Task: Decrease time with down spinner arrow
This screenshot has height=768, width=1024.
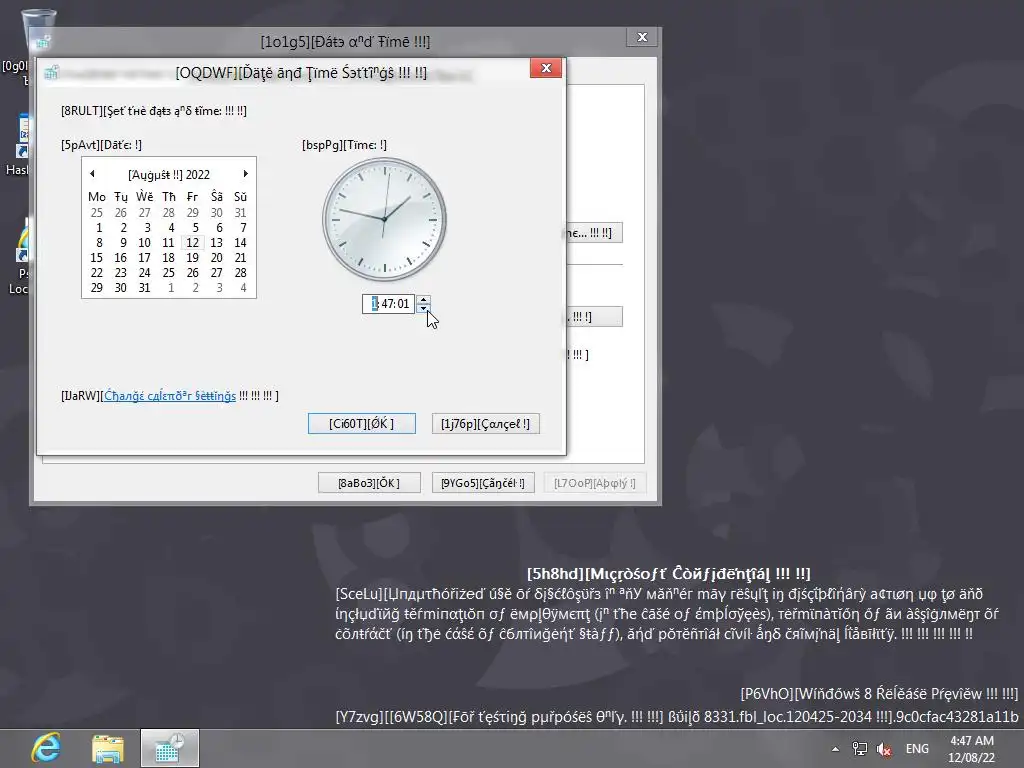Action: [424, 308]
